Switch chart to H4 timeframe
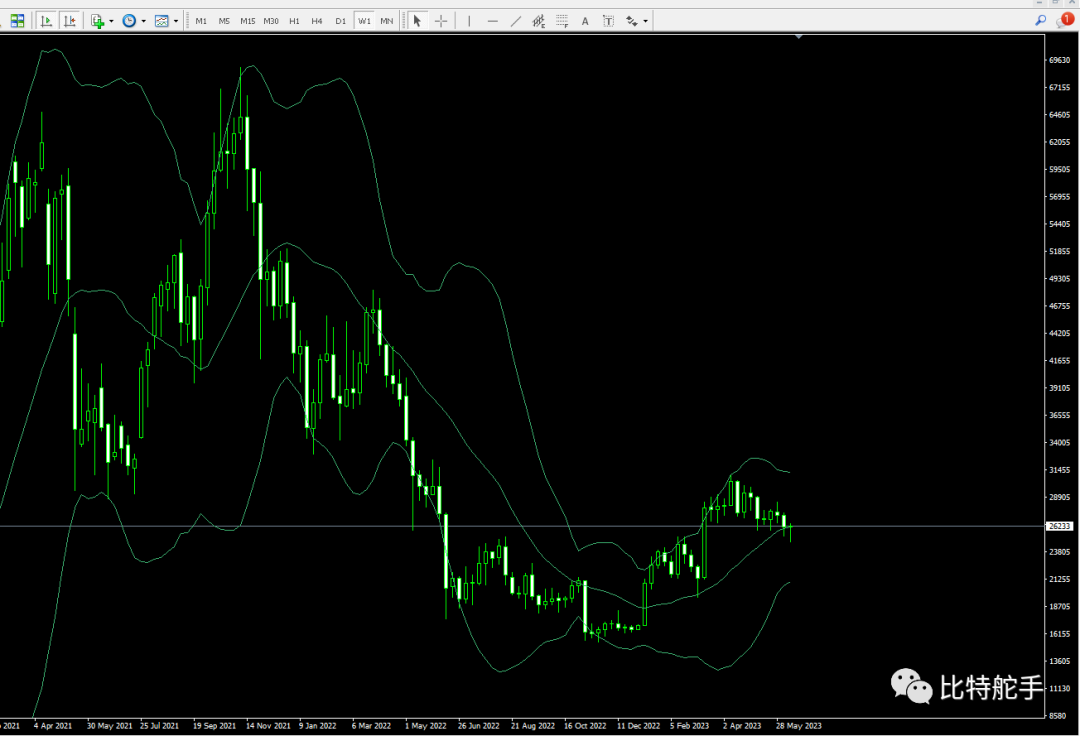The image size is (1080, 736). coord(317,21)
